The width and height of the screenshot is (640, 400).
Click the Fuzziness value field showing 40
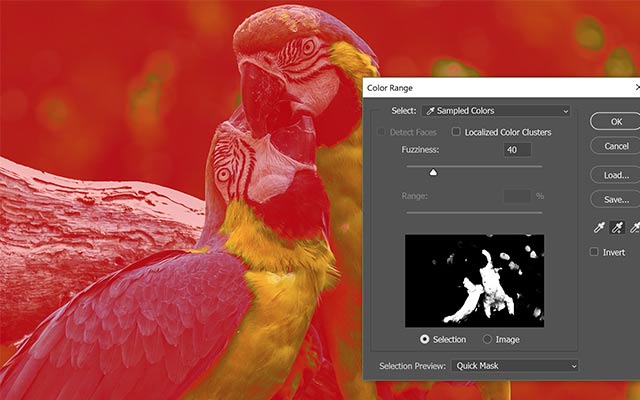[x=517, y=150]
